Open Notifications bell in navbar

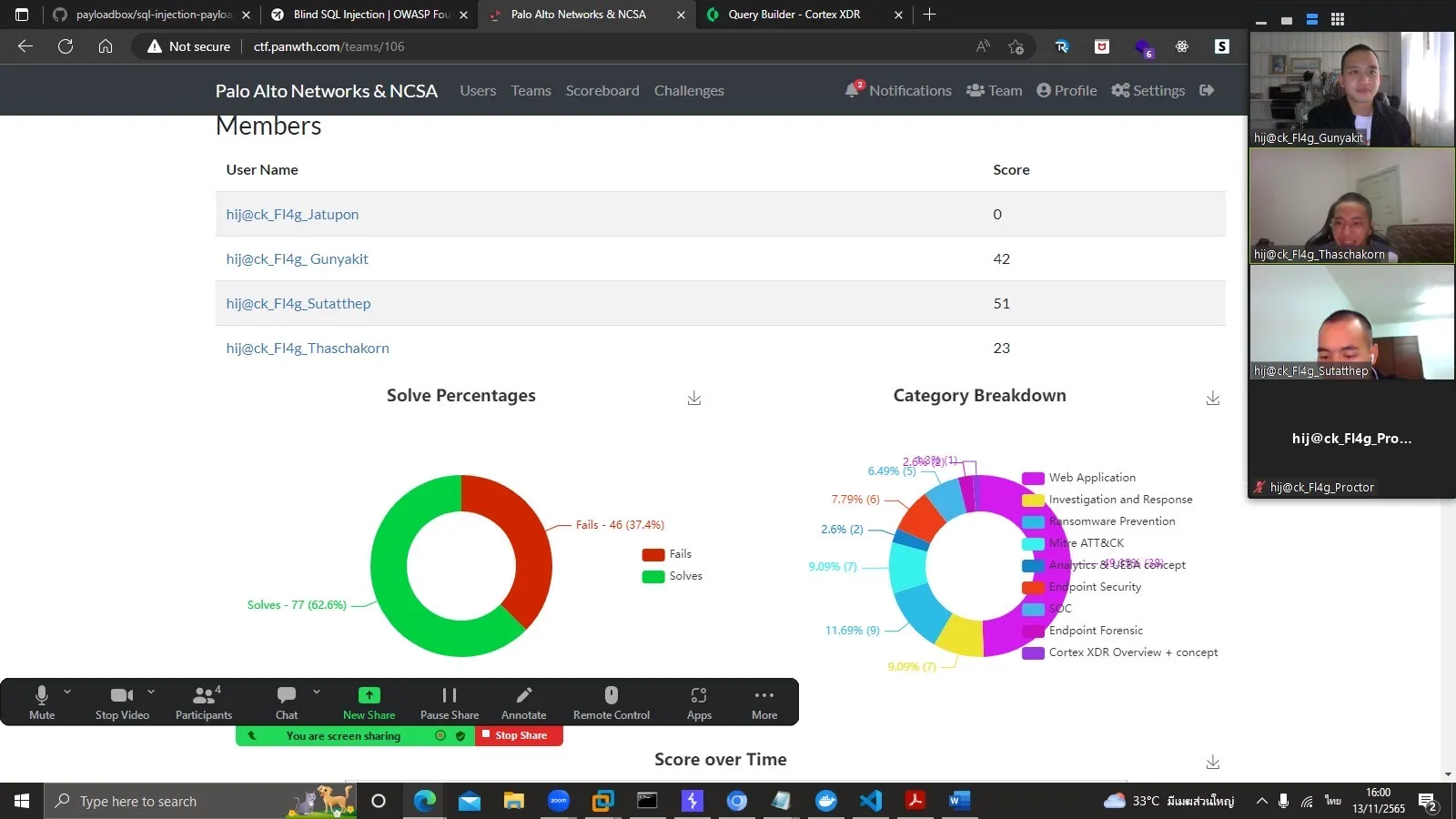click(898, 90)
